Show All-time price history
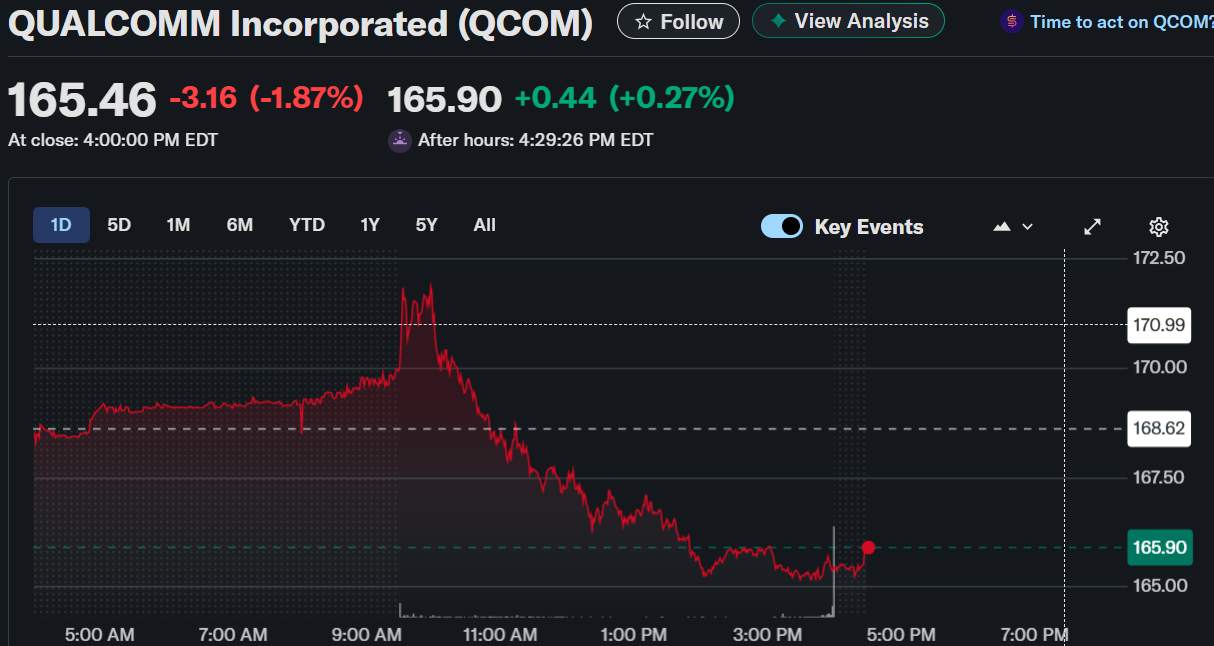The height and width of the screenshot is (646, 1214). pos(484,225)
